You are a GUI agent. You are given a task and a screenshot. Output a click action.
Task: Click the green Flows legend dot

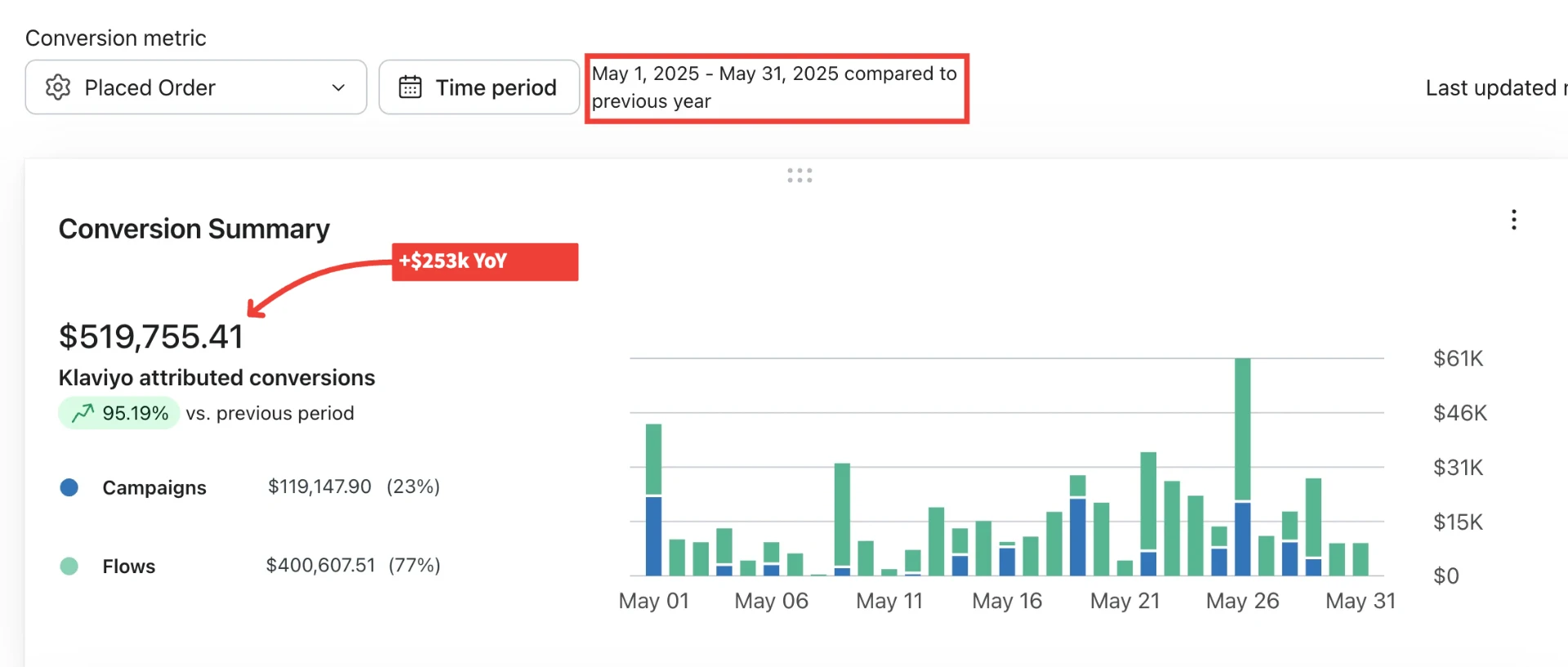point(69,566)
